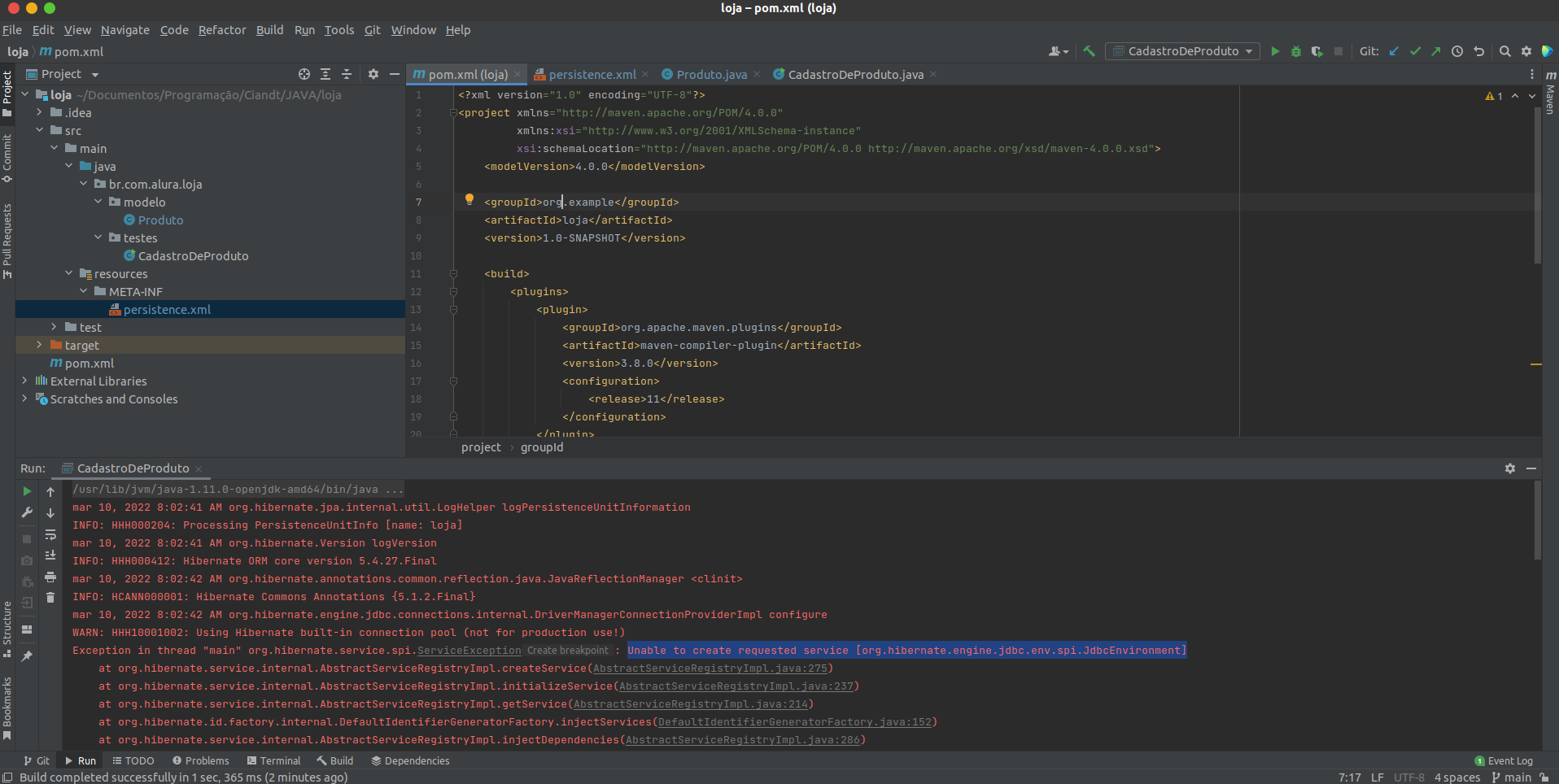Open the Problems tool window
This screenshot has height=784, width=1559.
pyautogui.click(x=201, y=761)
